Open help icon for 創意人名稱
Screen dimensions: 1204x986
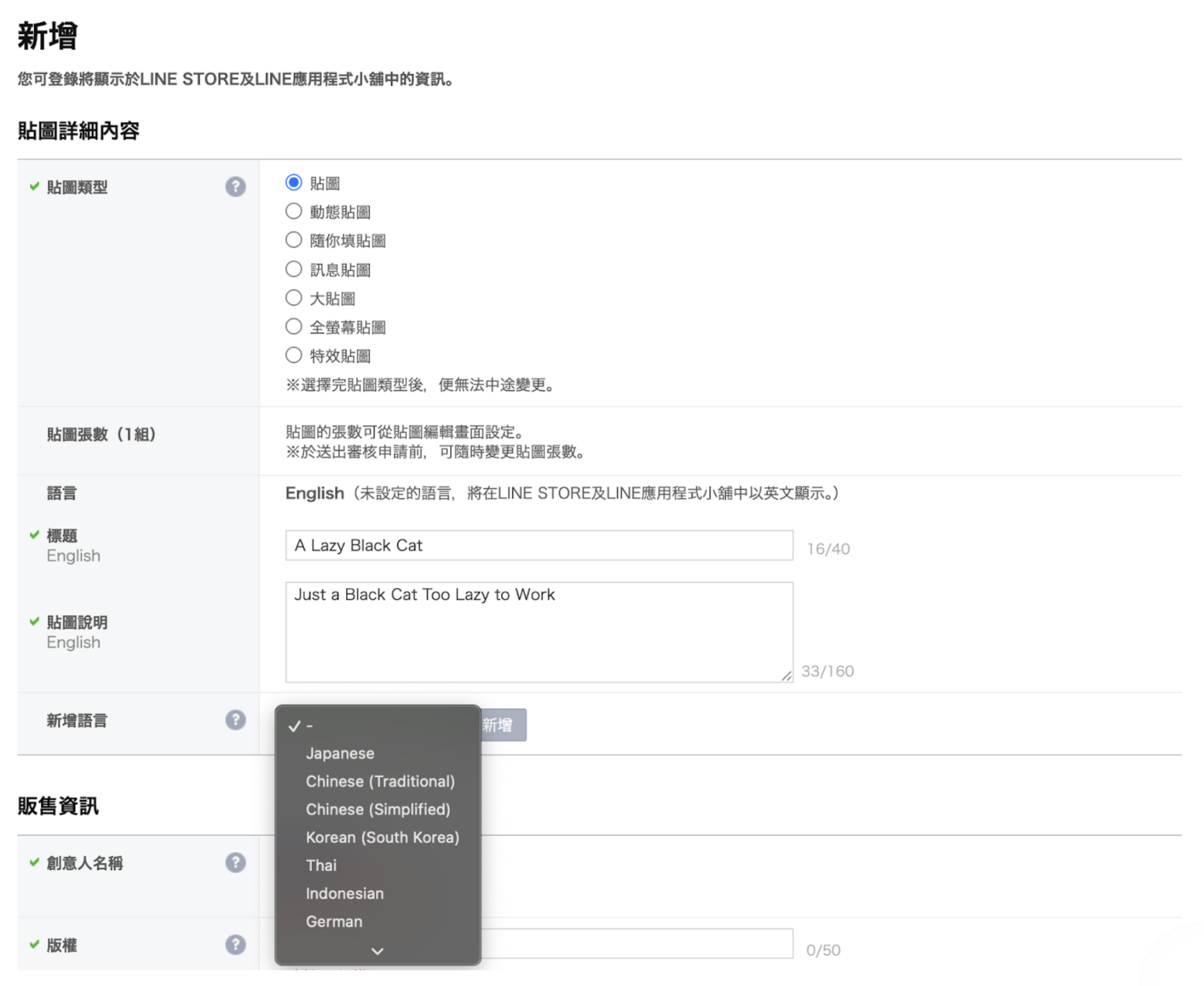[235, 863]
